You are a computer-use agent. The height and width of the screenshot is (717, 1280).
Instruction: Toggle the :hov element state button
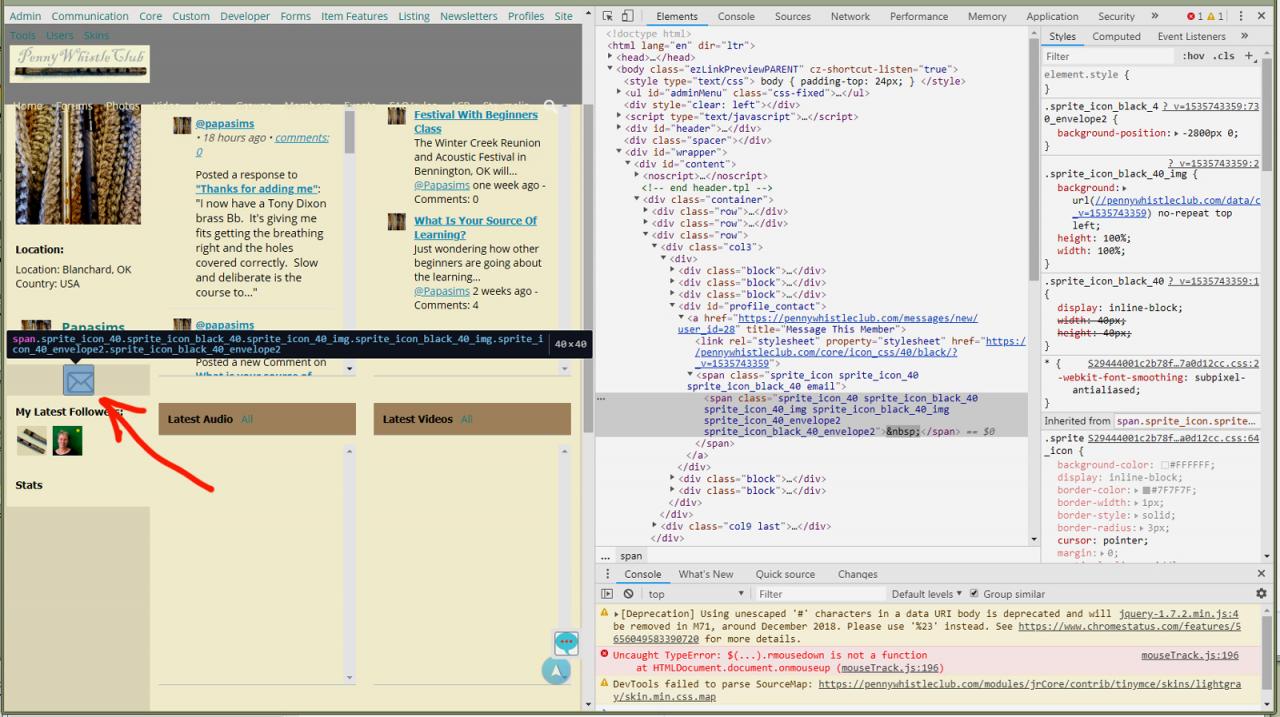point(1193,56)
